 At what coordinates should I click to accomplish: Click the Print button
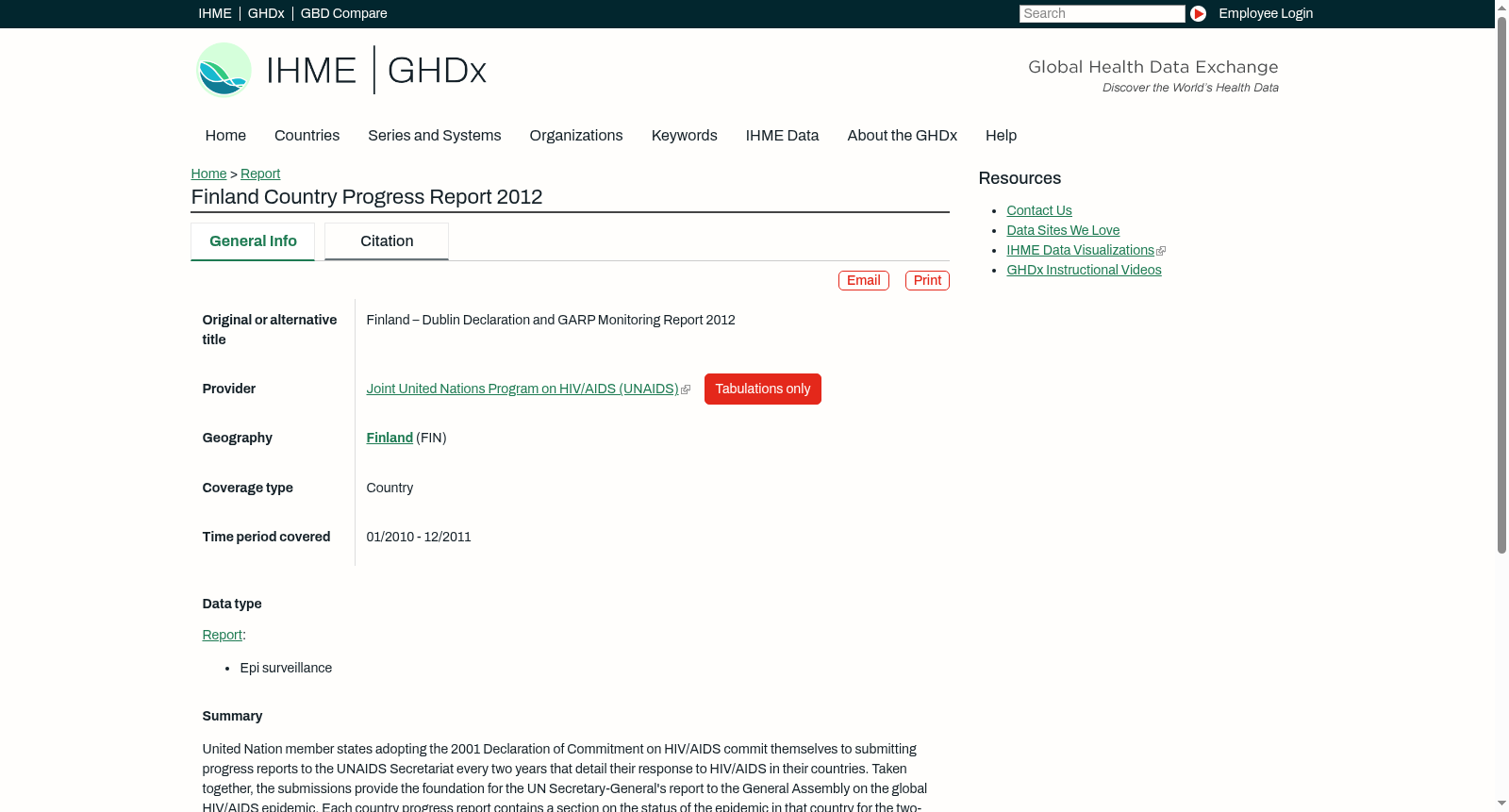click(x=927, y=280)
